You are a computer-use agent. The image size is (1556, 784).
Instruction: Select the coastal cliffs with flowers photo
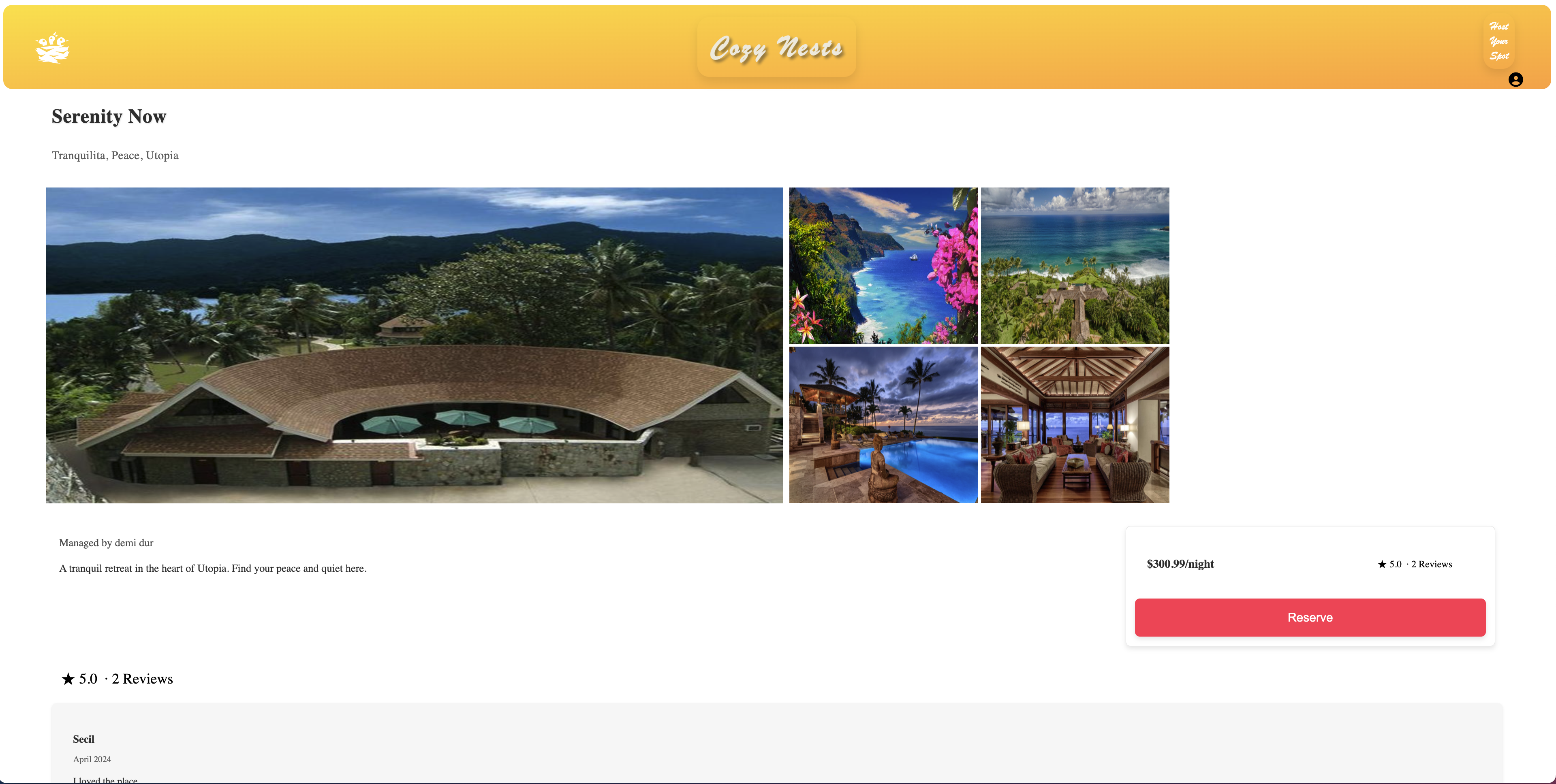pyautogui.click(x=883, y=266)
